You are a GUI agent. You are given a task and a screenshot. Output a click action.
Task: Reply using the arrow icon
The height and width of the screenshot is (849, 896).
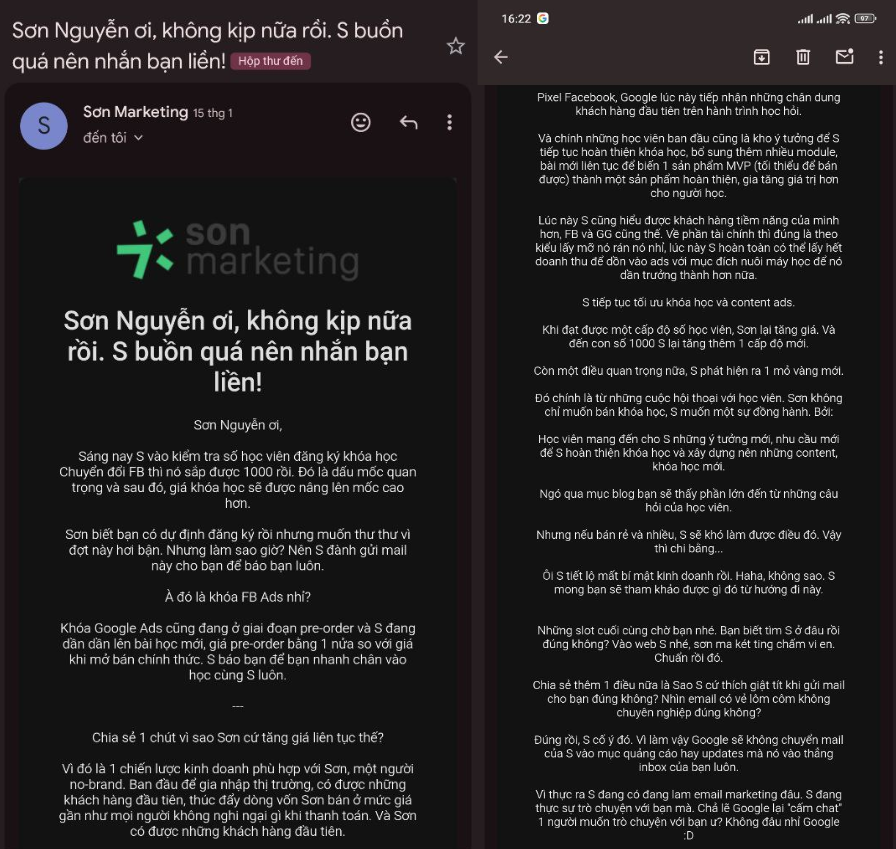409,122
